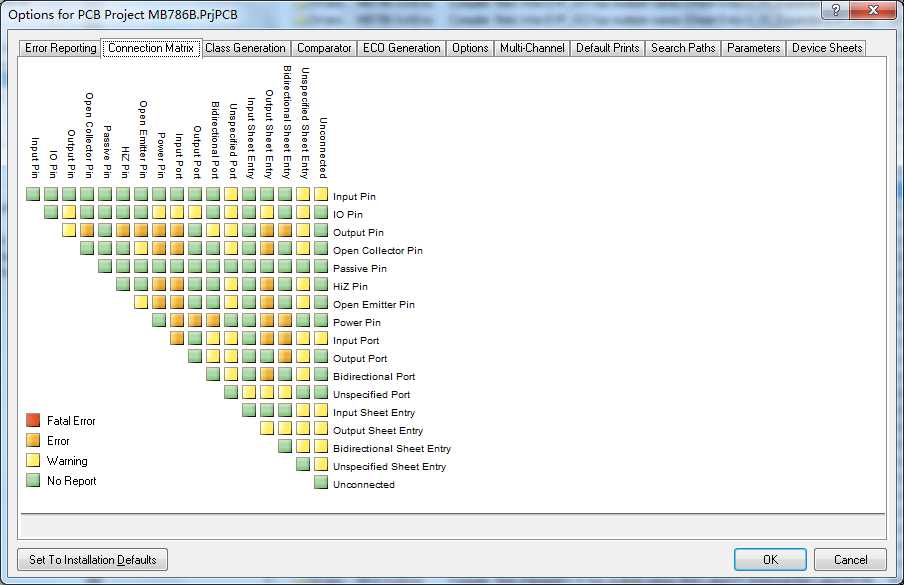
Task: Toggle cell at Input Pin row, Unconnected column
Action: pyautogui.click(x=321, y=194)
